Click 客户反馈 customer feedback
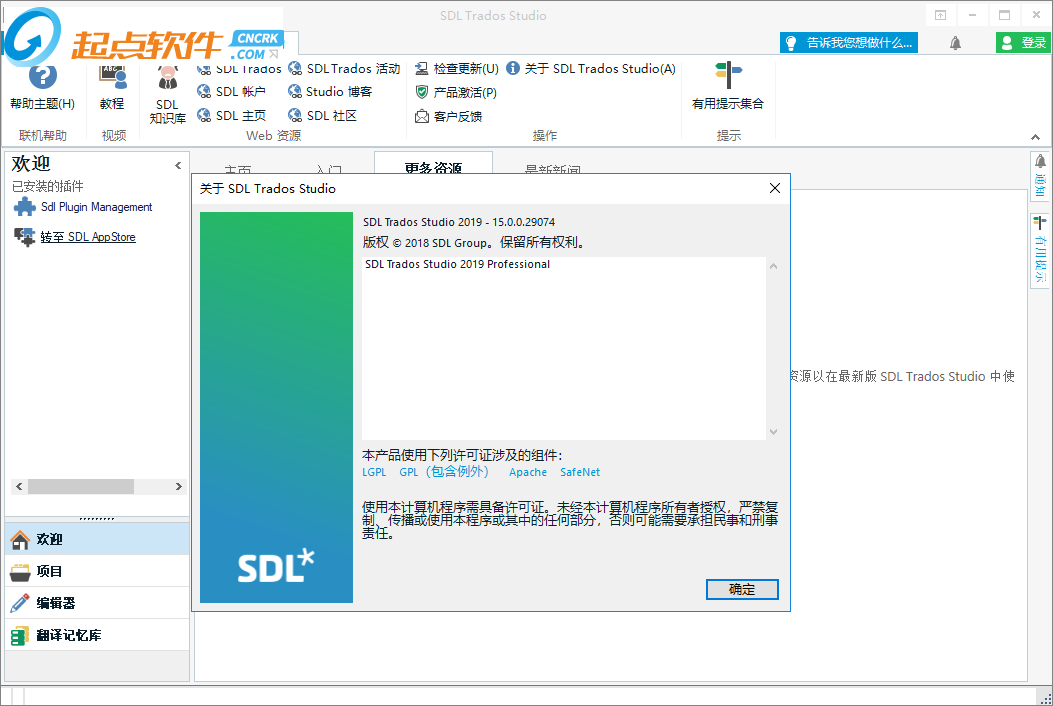This screenshot has width=1053, height=706. coord(449,116)
